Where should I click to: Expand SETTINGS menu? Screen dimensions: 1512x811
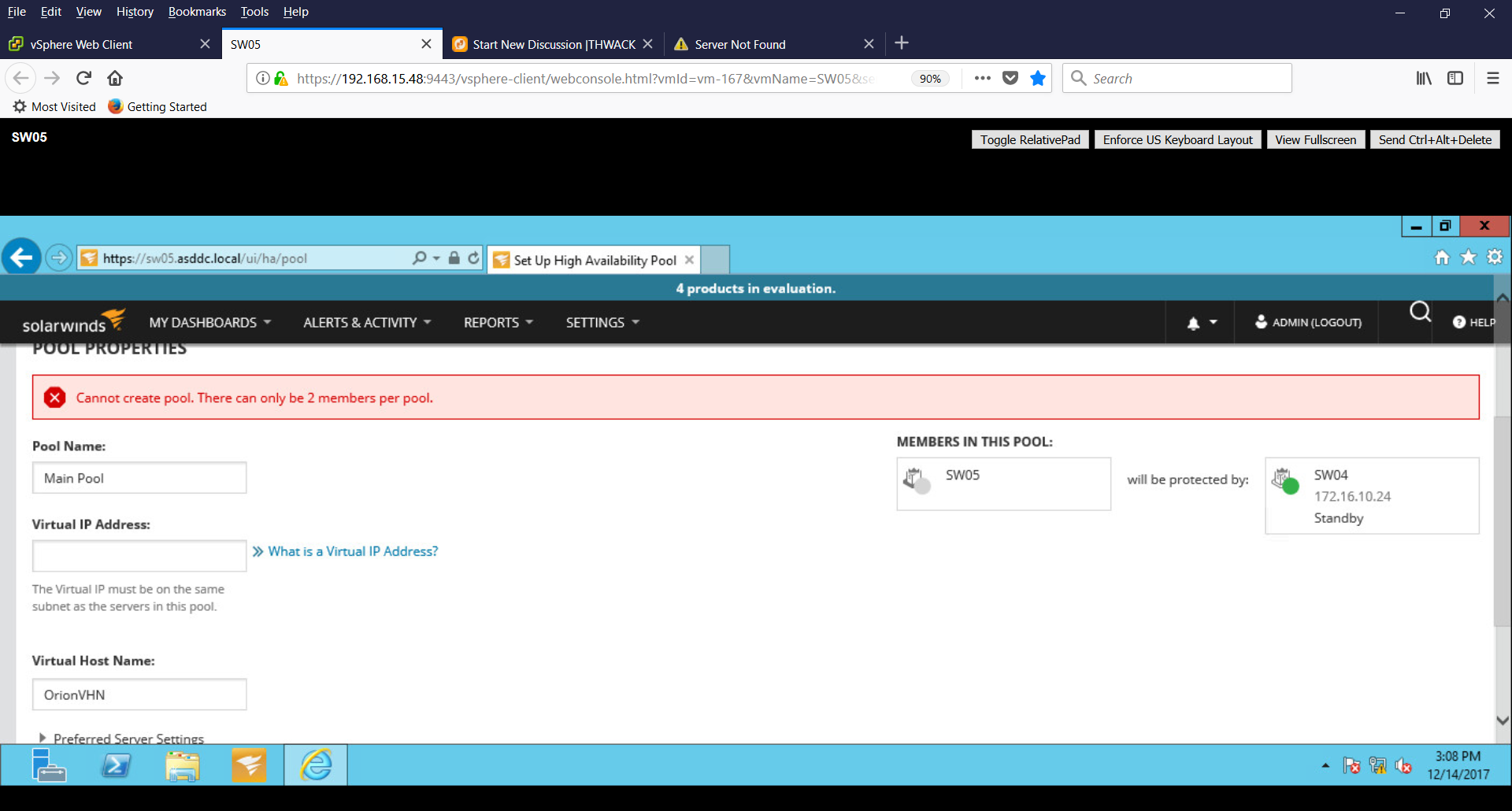[x=602, y=323]
